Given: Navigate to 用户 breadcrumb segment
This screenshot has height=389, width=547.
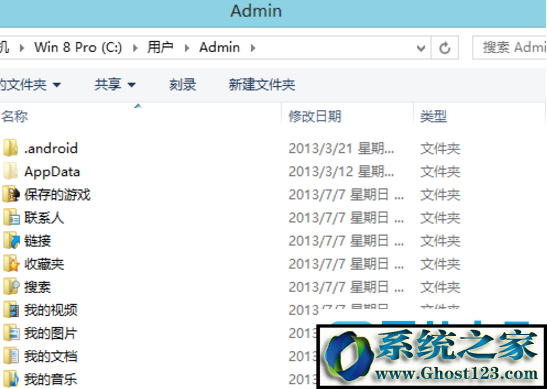Looking at the screenshot, I should [160, 47].
